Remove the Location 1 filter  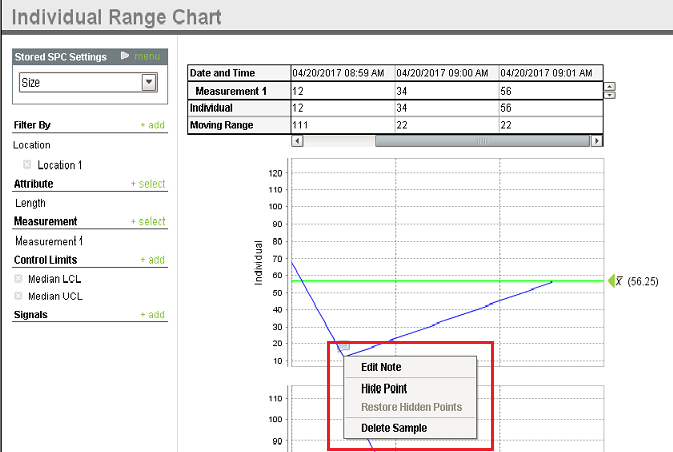(x=27, y=165)
